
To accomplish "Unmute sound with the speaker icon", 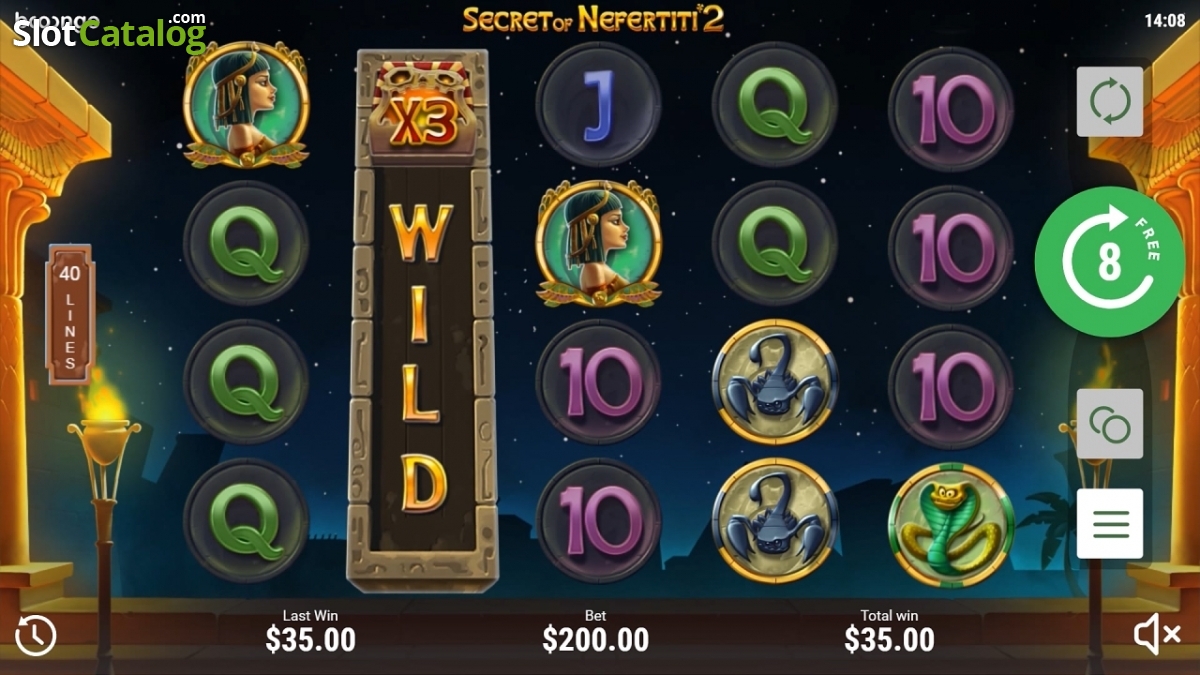I will point(1159,634).
